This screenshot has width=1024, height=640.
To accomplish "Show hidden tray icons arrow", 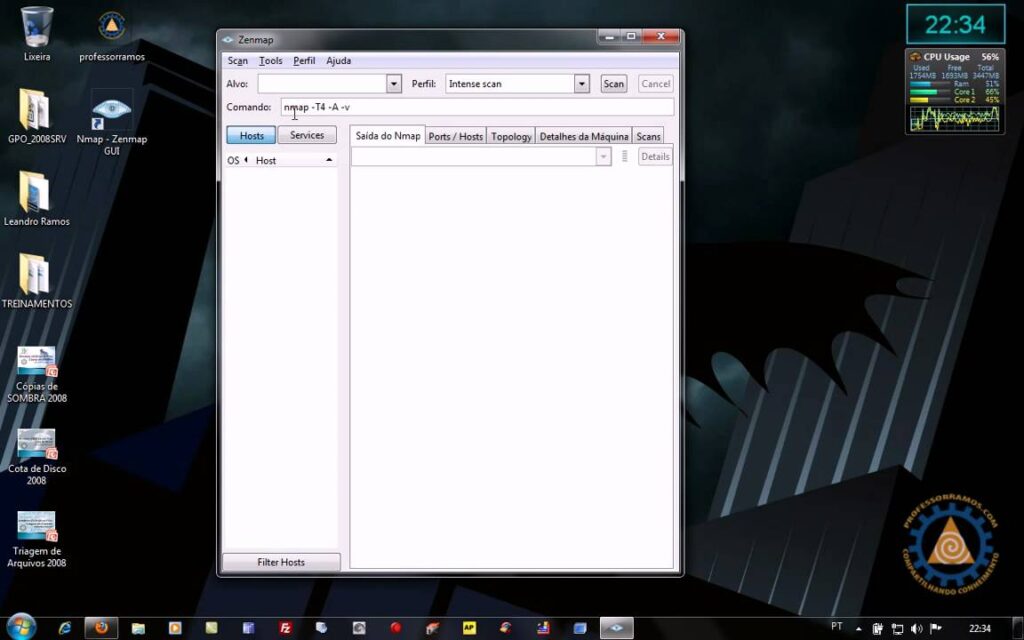I will [x=858, y=629].
